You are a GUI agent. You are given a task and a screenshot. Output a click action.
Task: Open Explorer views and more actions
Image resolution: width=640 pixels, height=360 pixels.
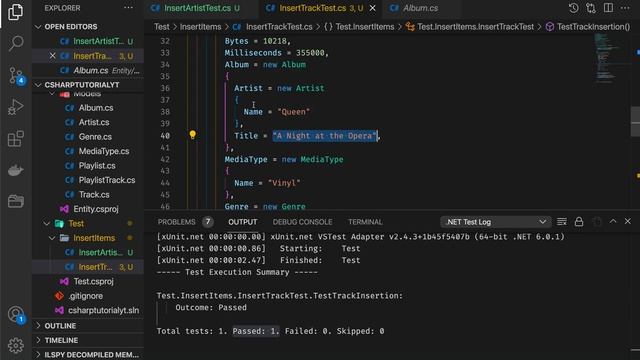128,8
